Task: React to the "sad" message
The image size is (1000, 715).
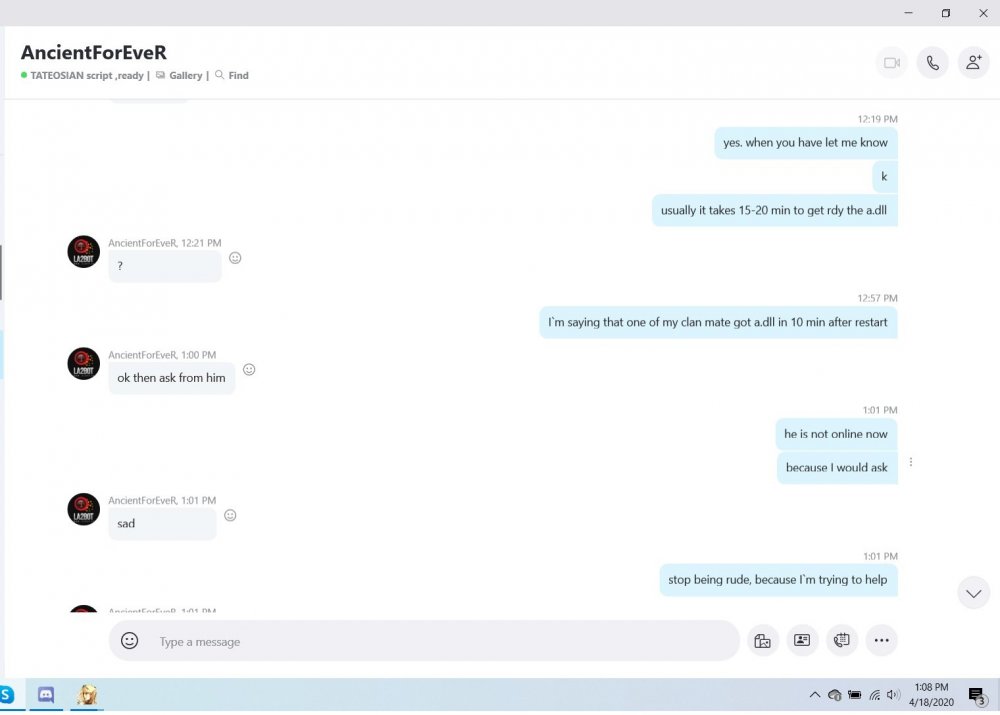Action: click(x=230, y=515)
